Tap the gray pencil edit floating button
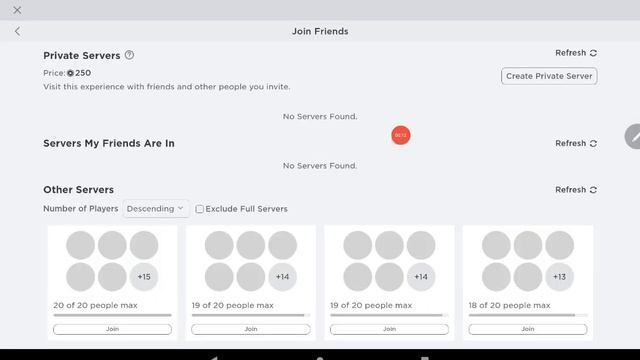This screenshot has height=360, width=640. click(633, 136)
